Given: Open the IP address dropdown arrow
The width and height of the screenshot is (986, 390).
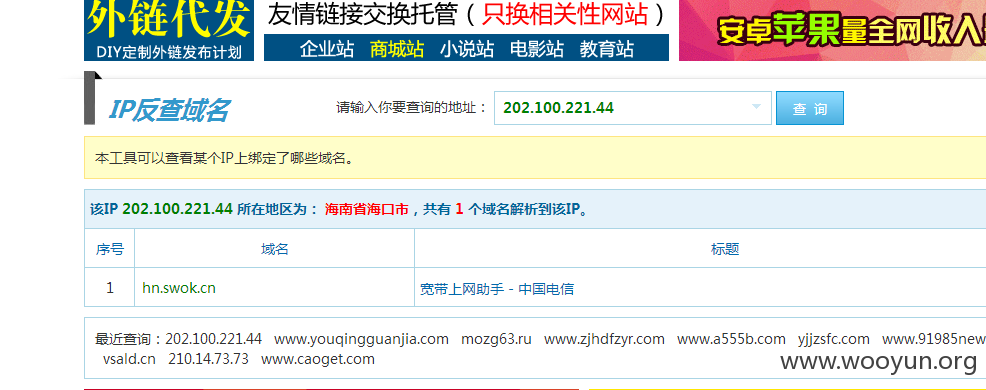Looking at the screenshot, I should click(756, 107).
